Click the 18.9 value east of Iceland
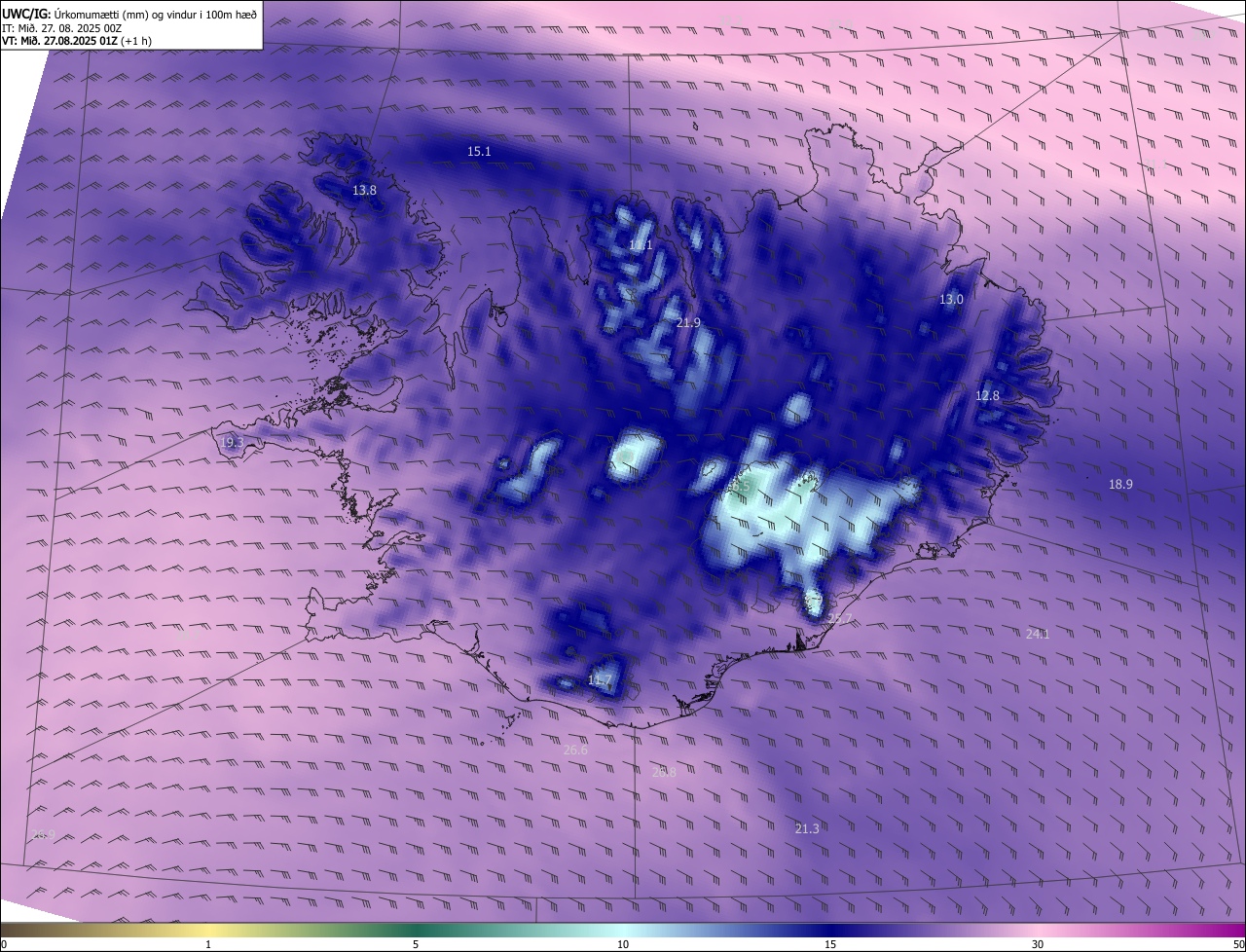 point(1120,484)
